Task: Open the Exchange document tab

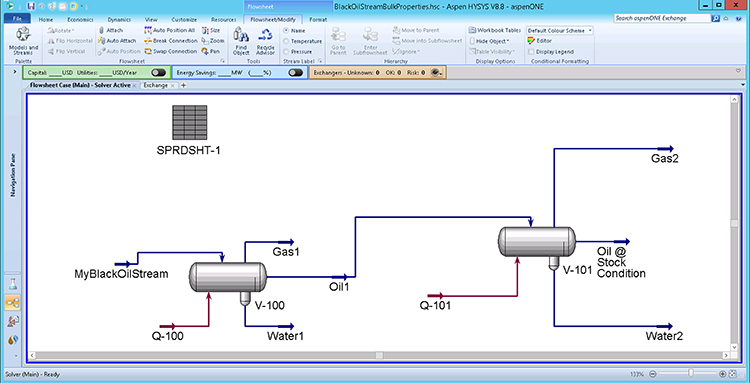Action: tap(155, 85)
